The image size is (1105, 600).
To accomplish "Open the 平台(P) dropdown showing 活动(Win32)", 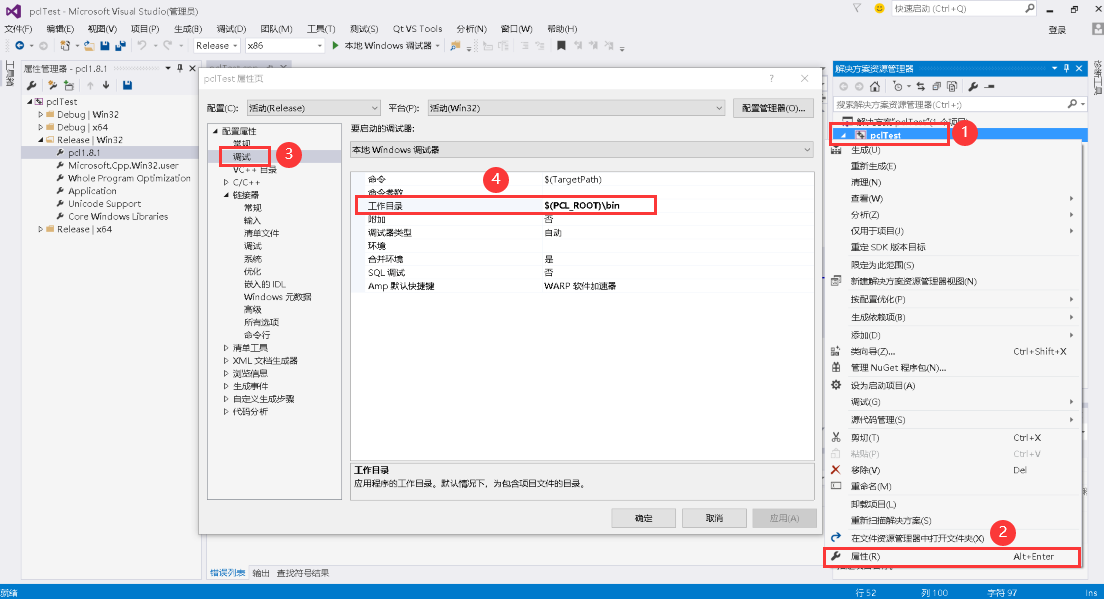I will [x=576, y=108].
